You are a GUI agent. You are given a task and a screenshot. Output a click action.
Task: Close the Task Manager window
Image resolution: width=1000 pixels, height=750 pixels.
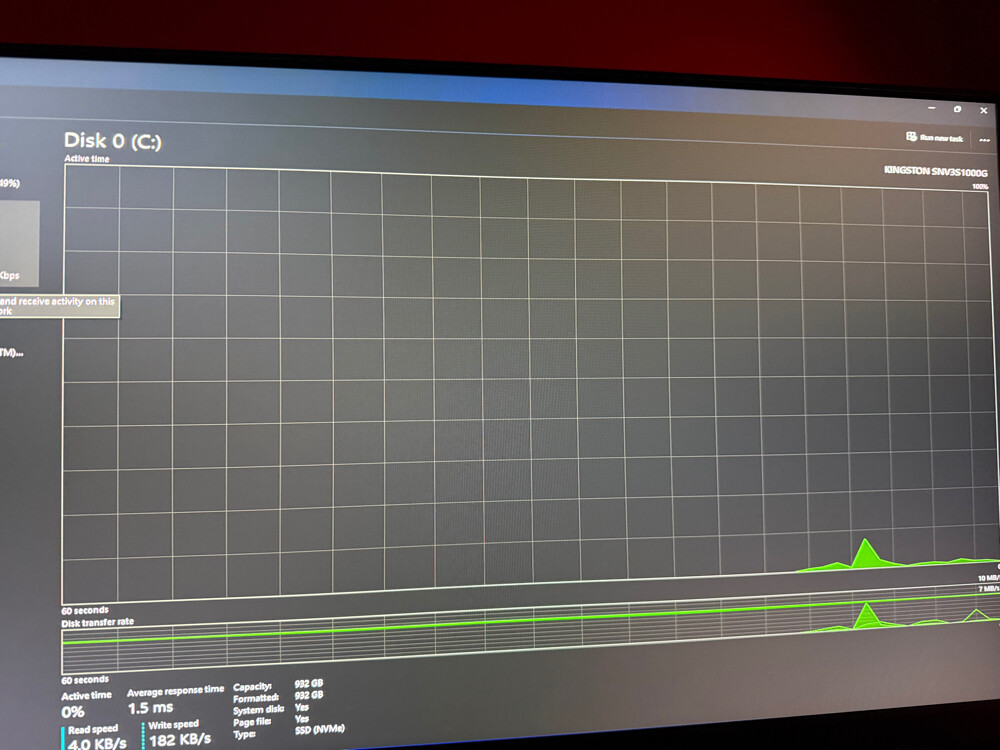click(x=983, y=110)
